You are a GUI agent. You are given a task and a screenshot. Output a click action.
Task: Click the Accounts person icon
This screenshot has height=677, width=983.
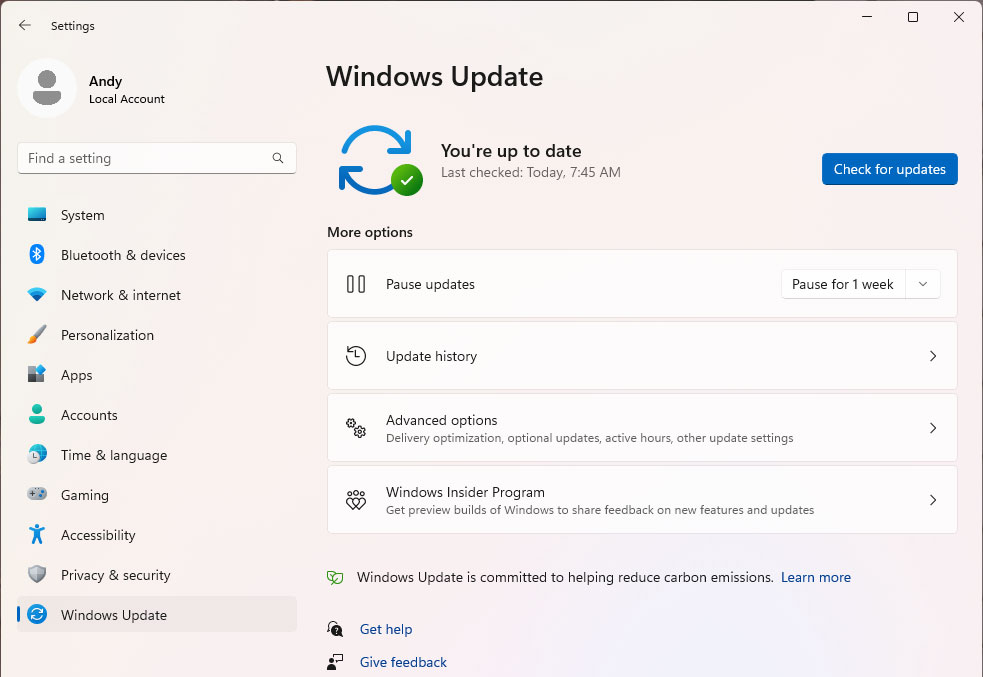tap(37, 414)
